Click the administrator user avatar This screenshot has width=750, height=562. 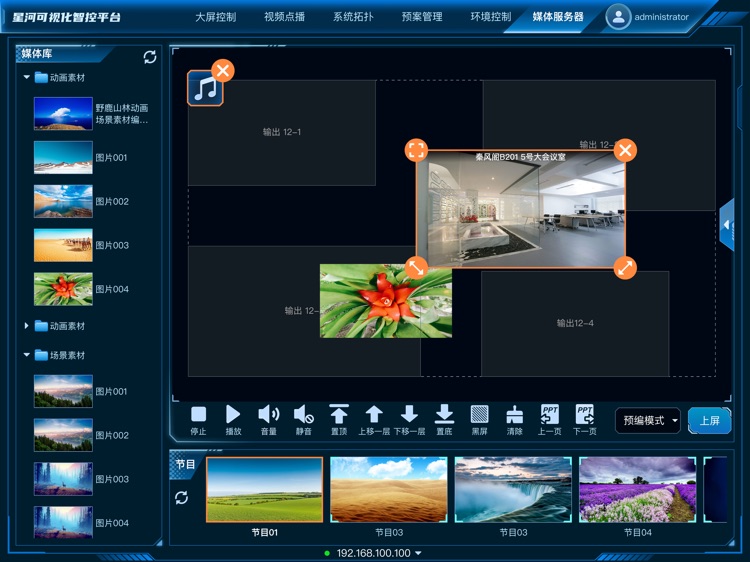[x=618, y=17]
